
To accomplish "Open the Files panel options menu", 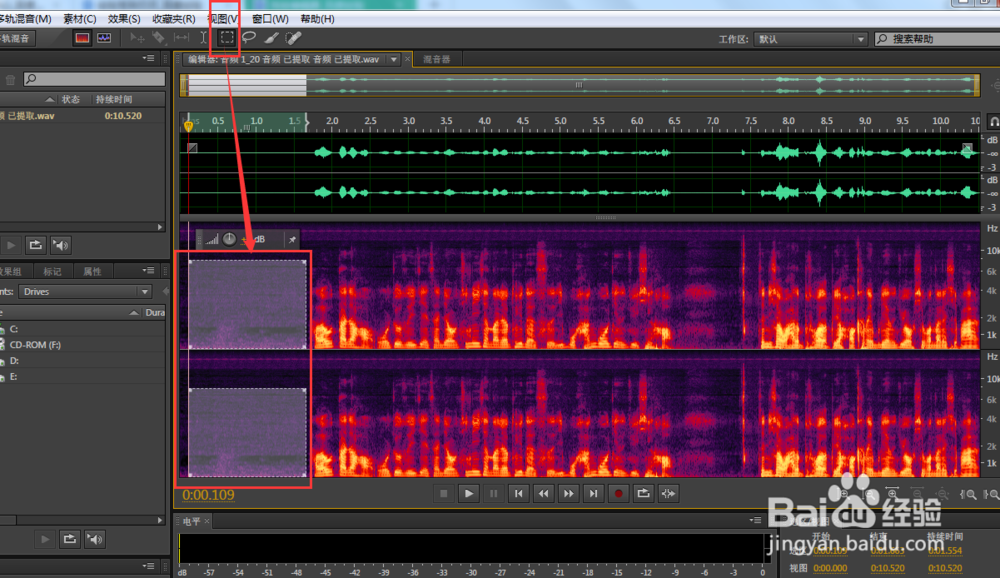I will tap(149, 58).
